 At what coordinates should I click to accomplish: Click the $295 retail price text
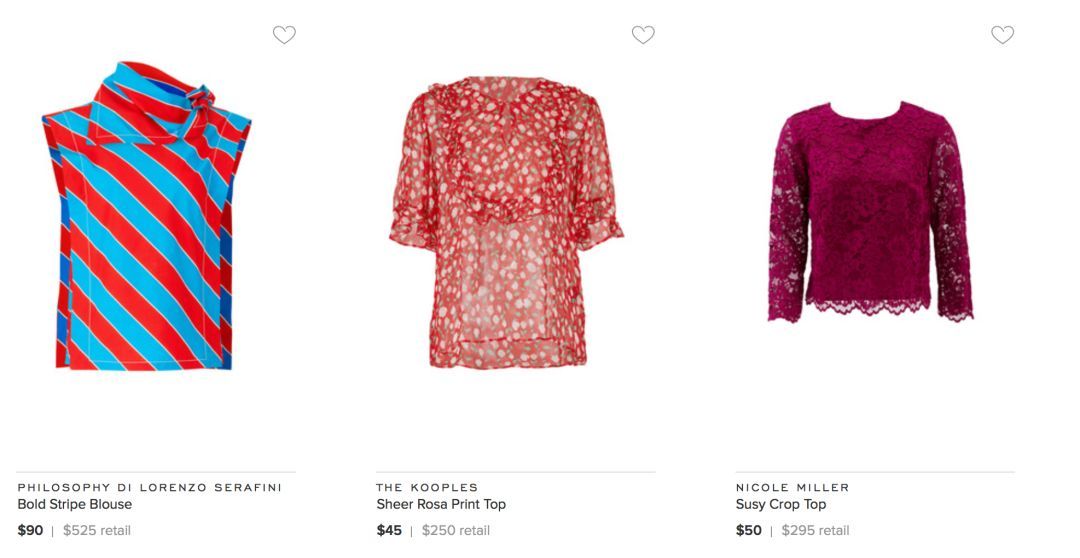coord(815,530)
